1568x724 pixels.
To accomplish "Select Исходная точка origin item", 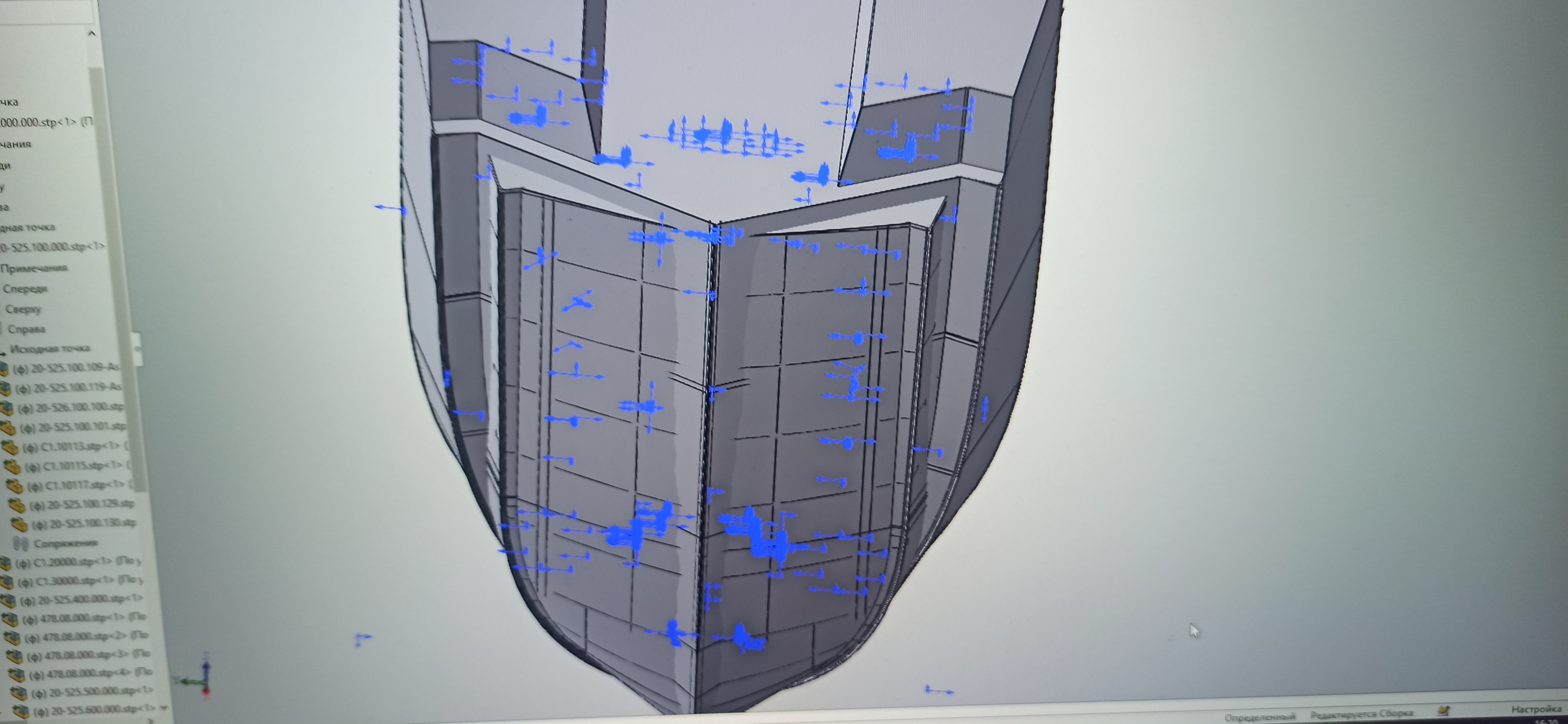I will pos(50,349).
